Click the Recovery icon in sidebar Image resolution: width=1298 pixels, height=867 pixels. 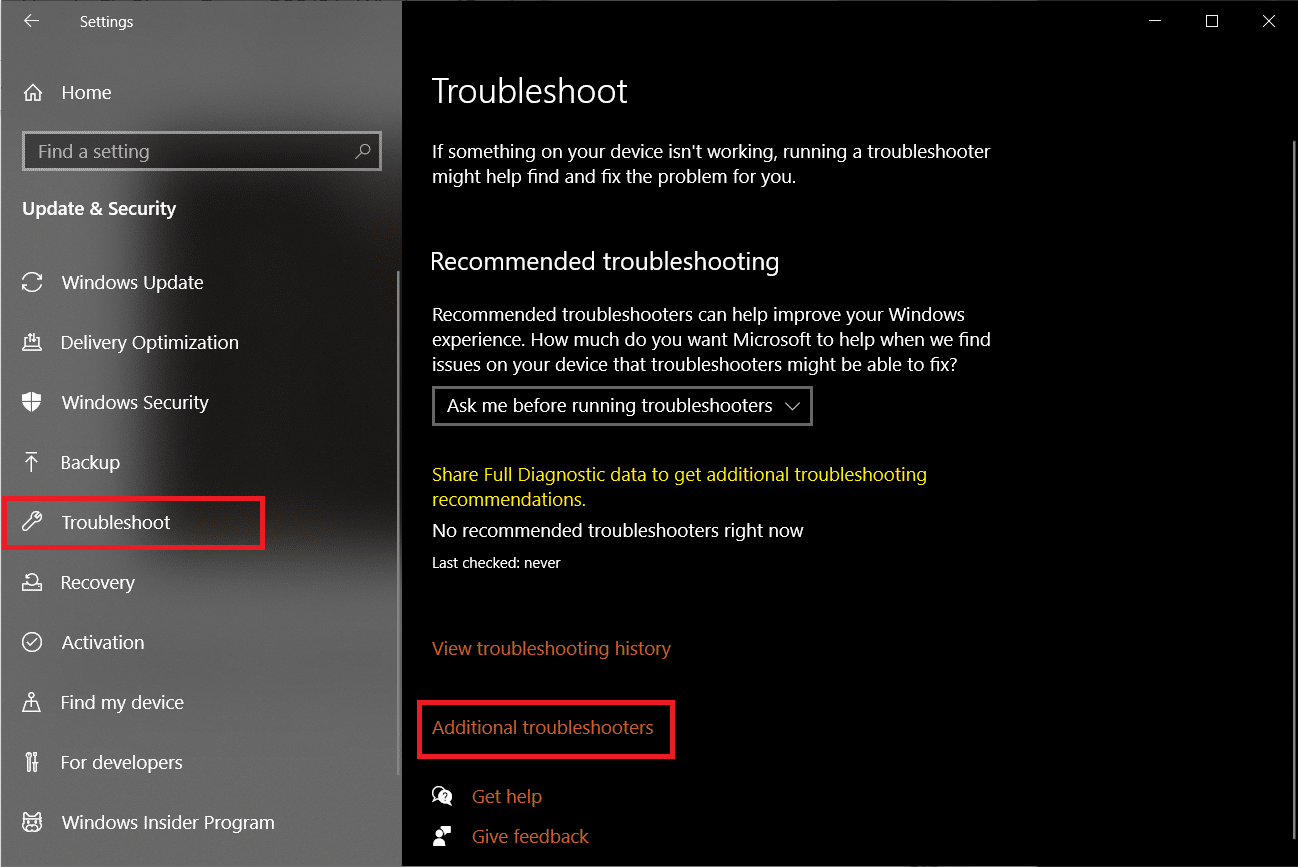coord(32,582)
